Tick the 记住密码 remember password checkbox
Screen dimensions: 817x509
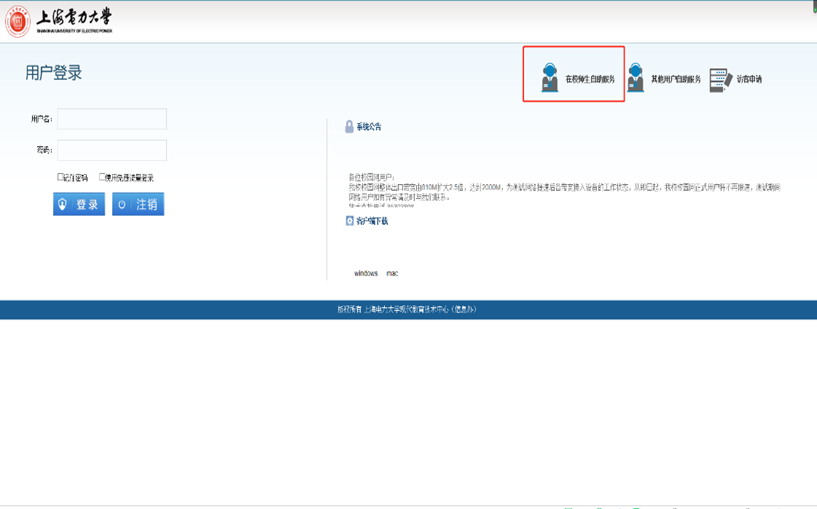[x=61, y=177]
